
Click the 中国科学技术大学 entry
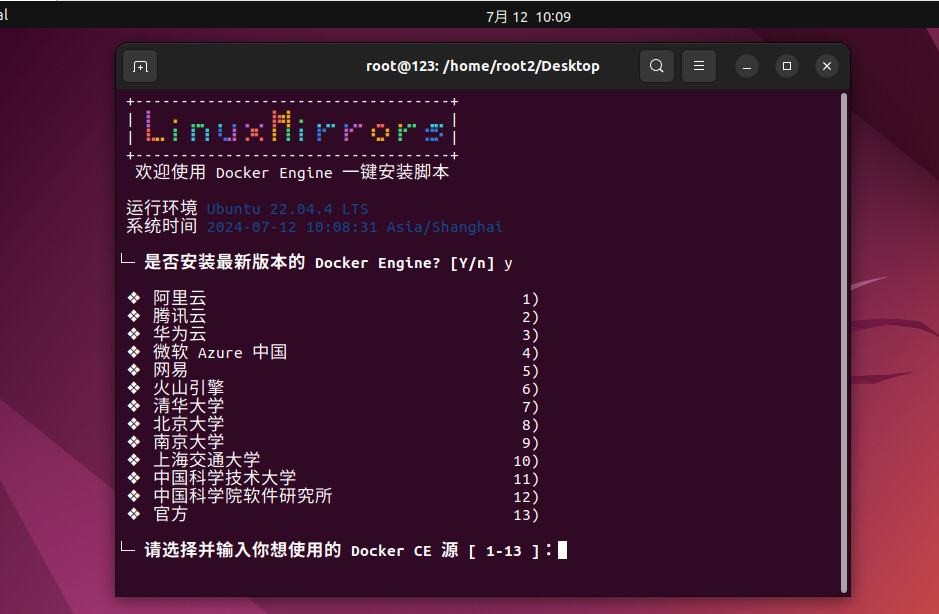tap(333, 478)
